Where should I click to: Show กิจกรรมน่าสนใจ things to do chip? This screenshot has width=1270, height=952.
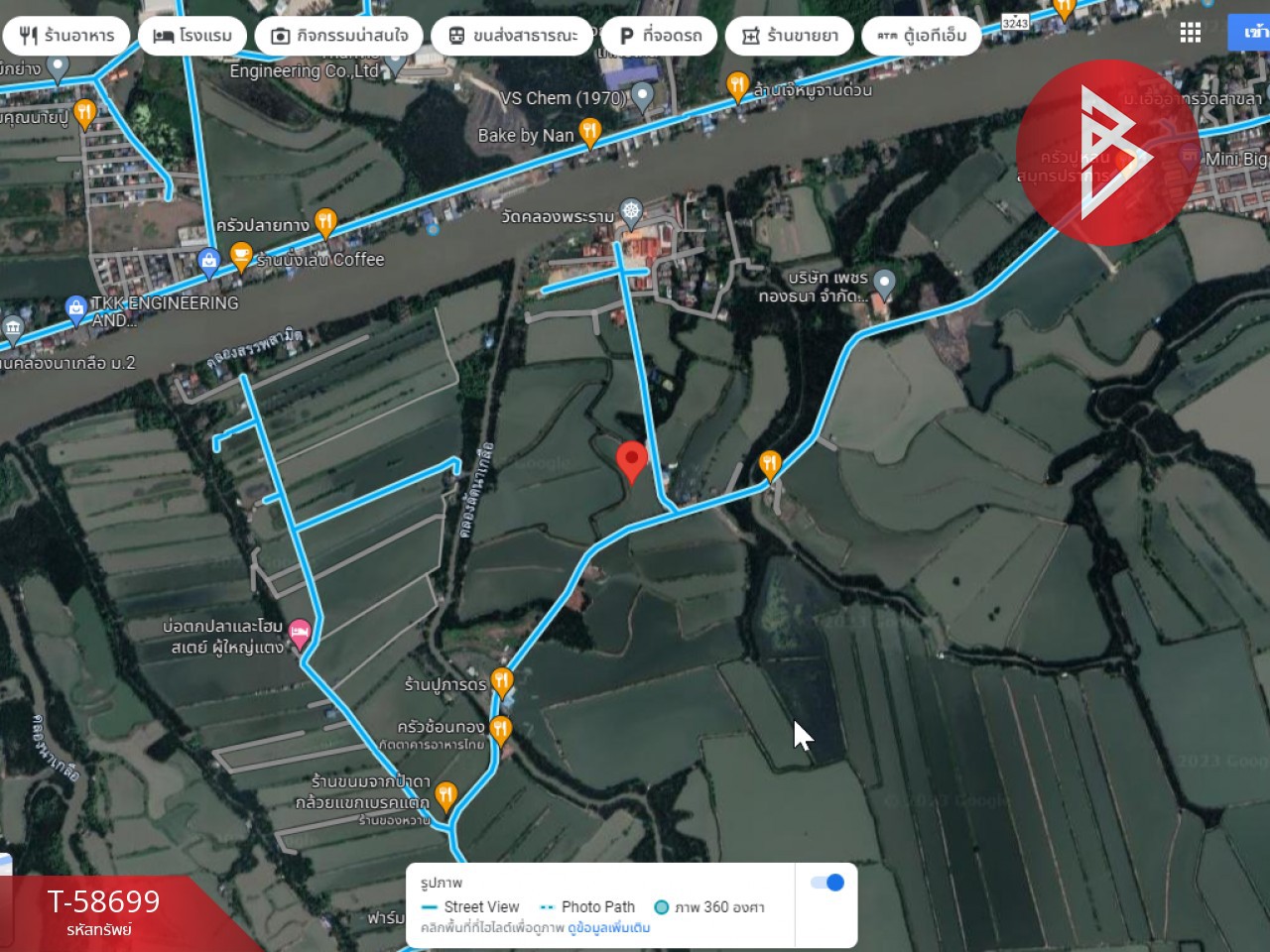click(x=339, y=36)
